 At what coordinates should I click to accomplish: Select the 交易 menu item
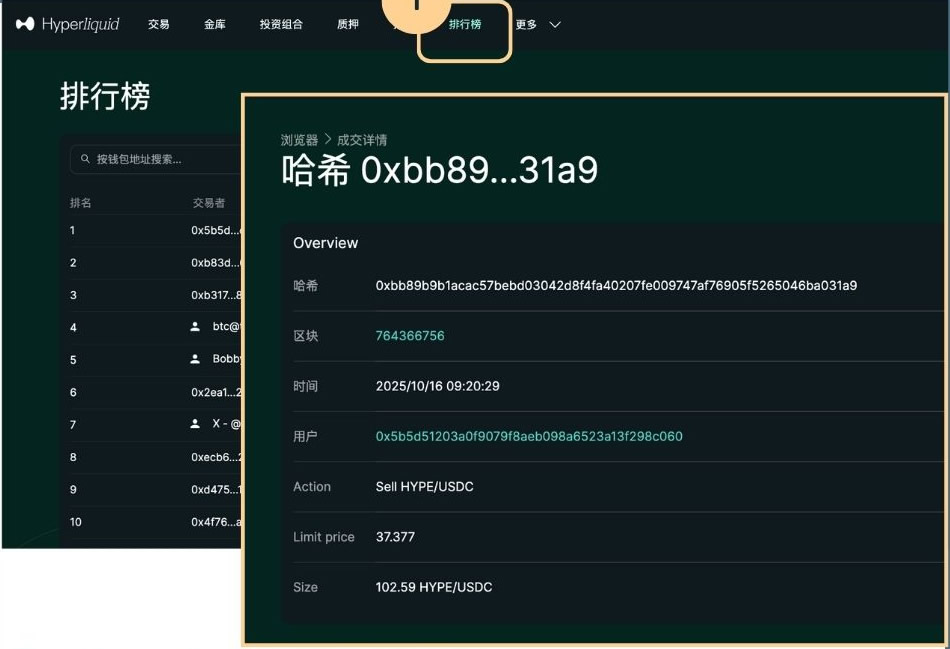pyautogui.click(x=158, y=23)
